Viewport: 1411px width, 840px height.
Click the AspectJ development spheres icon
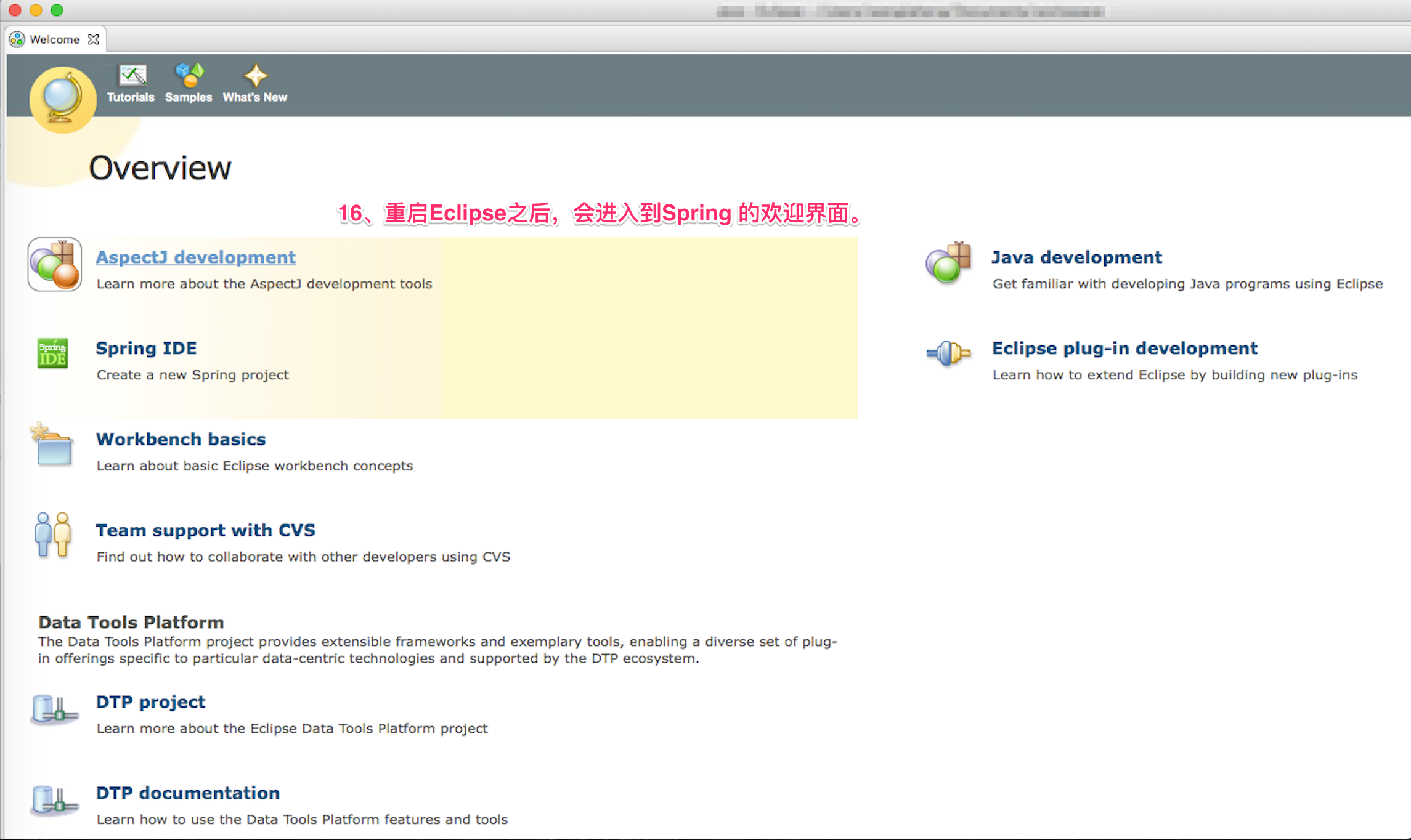55,265
